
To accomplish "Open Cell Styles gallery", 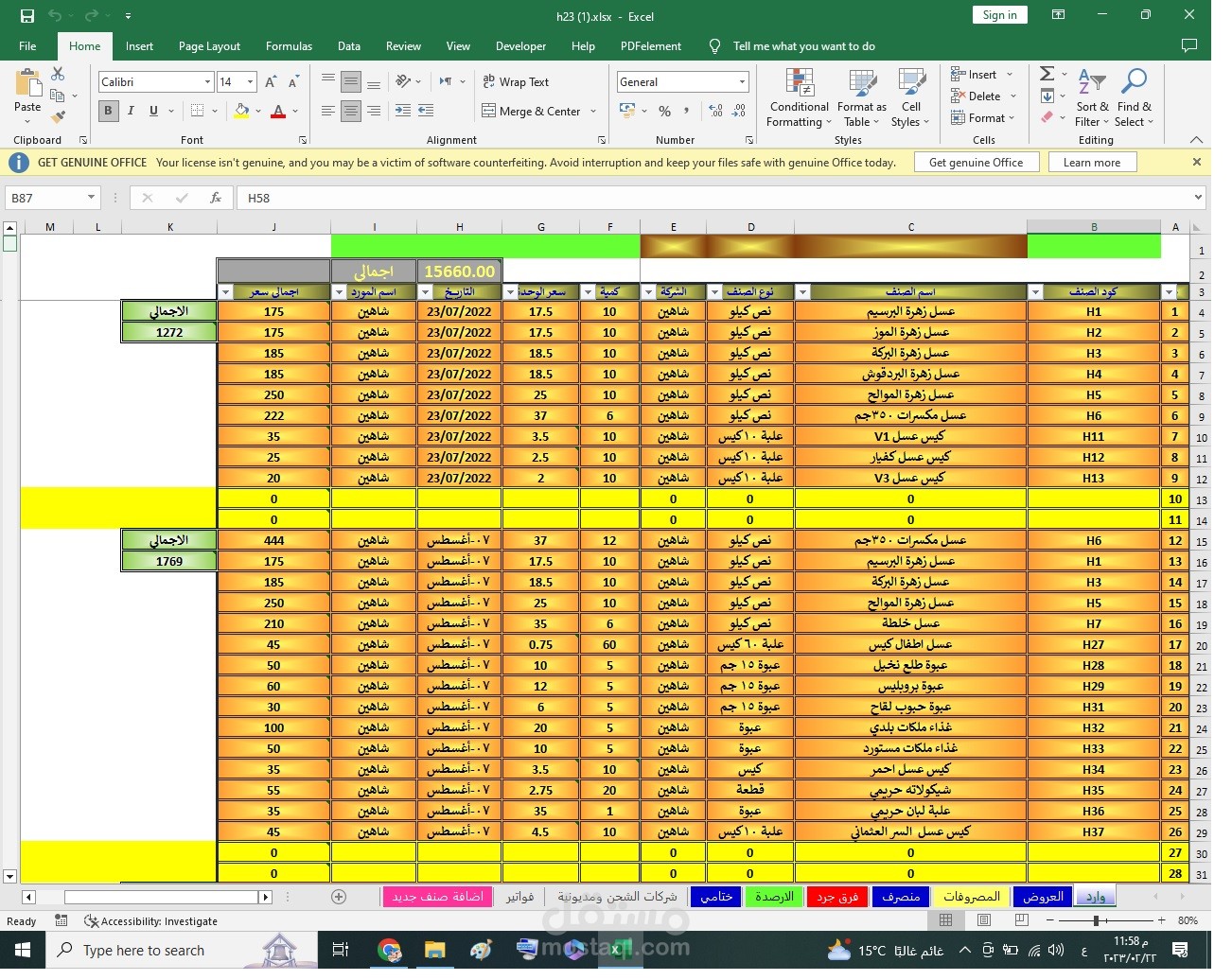I will pyautogui.click(x=910, y=97).
